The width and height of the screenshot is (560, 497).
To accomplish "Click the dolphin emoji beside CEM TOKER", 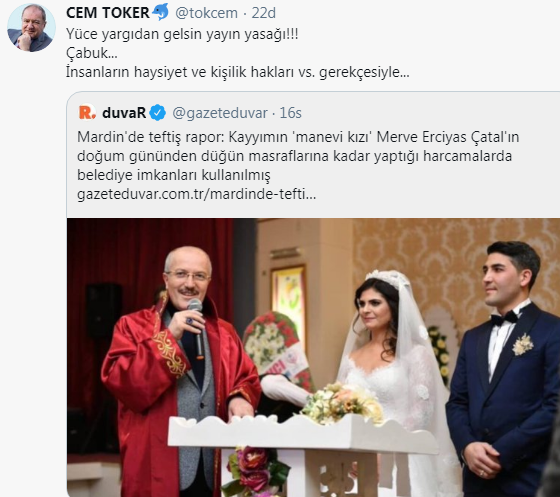I will coord(161,12).
